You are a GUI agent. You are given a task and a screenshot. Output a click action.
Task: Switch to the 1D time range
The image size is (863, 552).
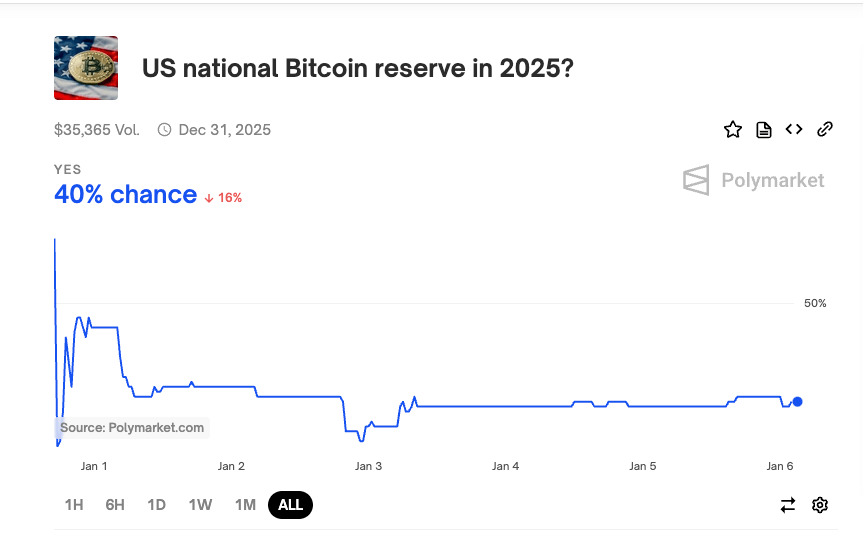tap(156, 505)
